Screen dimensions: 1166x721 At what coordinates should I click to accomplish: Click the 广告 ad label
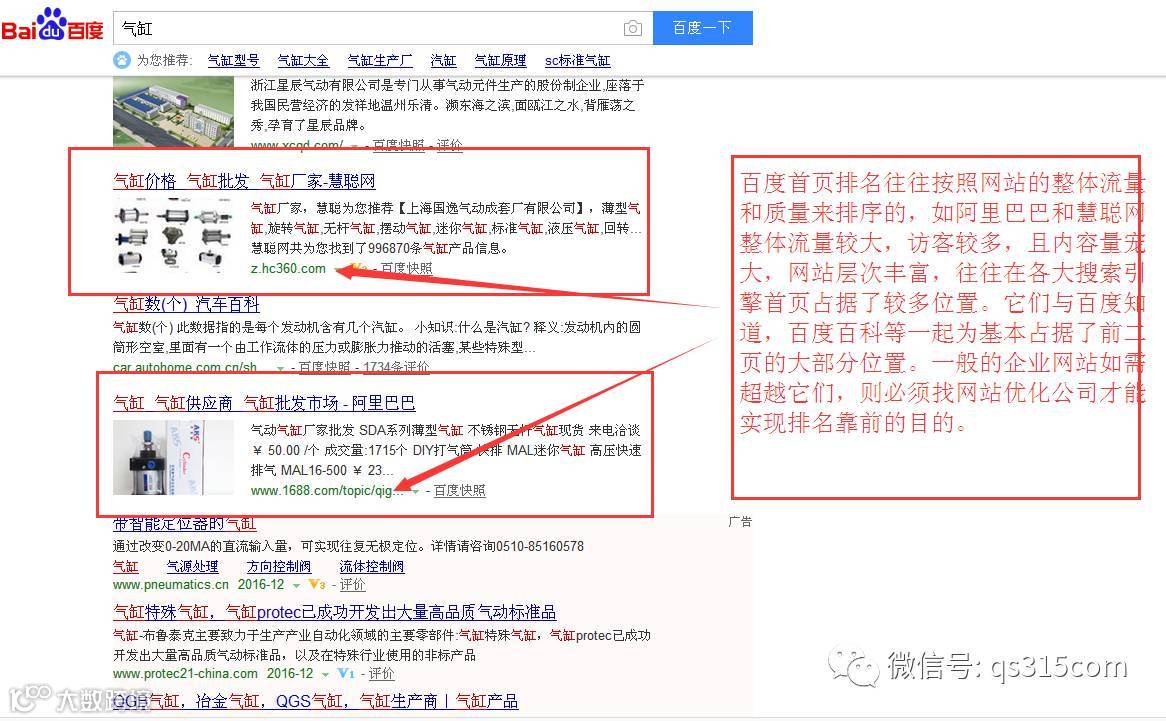pos(740,522)
